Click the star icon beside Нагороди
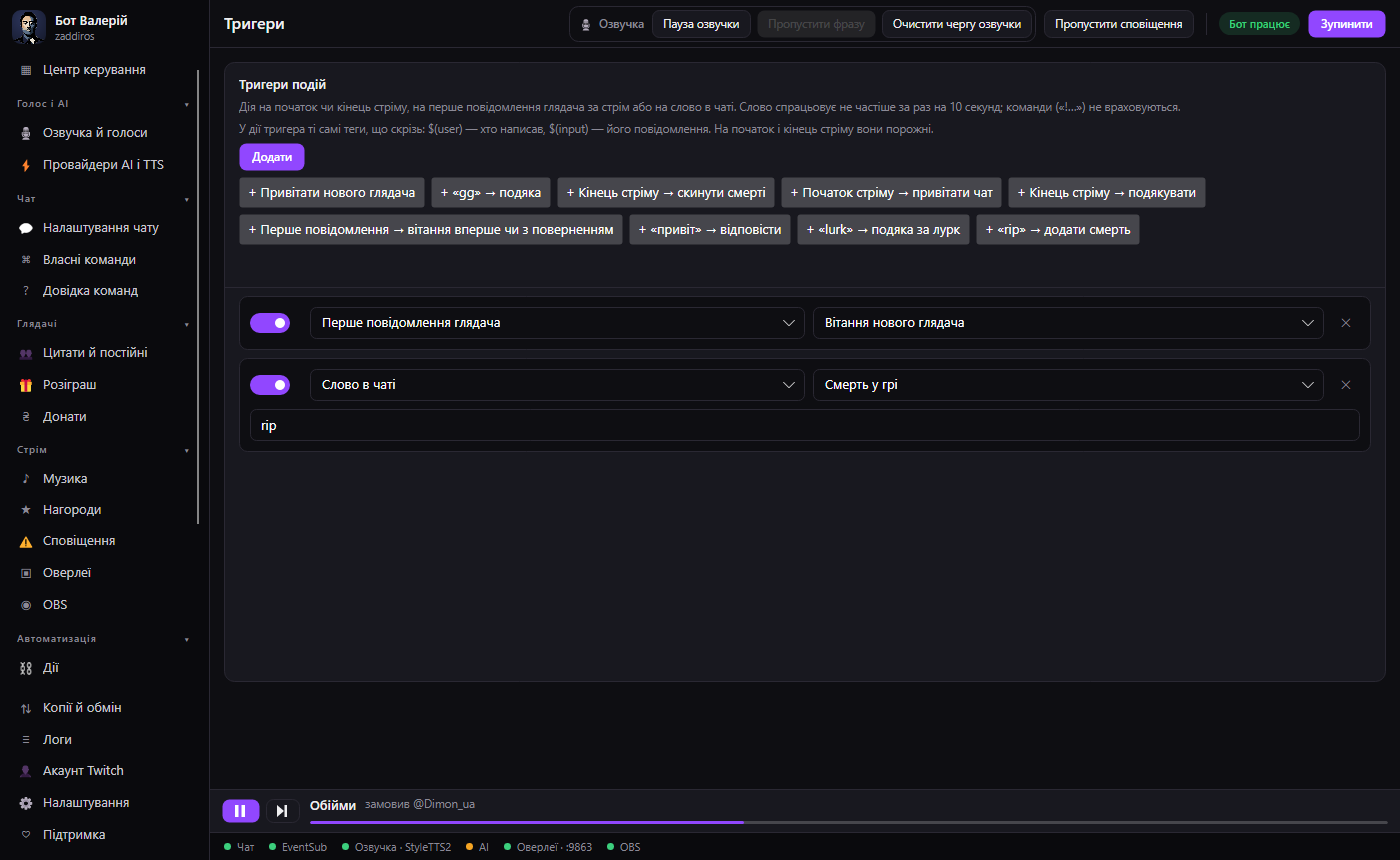The width and height of the screenshot is (1400, 860). (x=26, y=510)
